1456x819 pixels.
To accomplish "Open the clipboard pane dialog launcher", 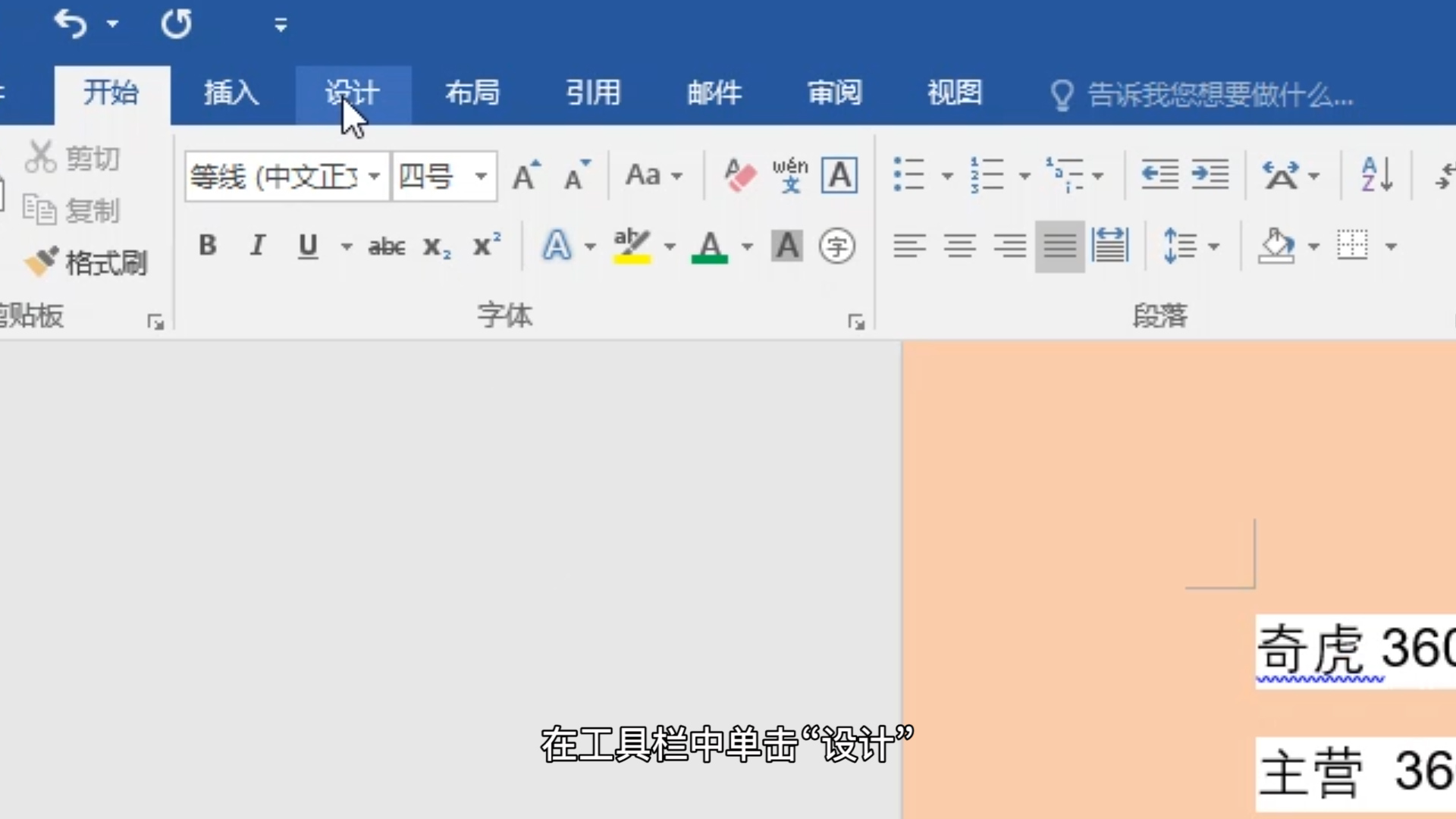I will coord(155,322).
